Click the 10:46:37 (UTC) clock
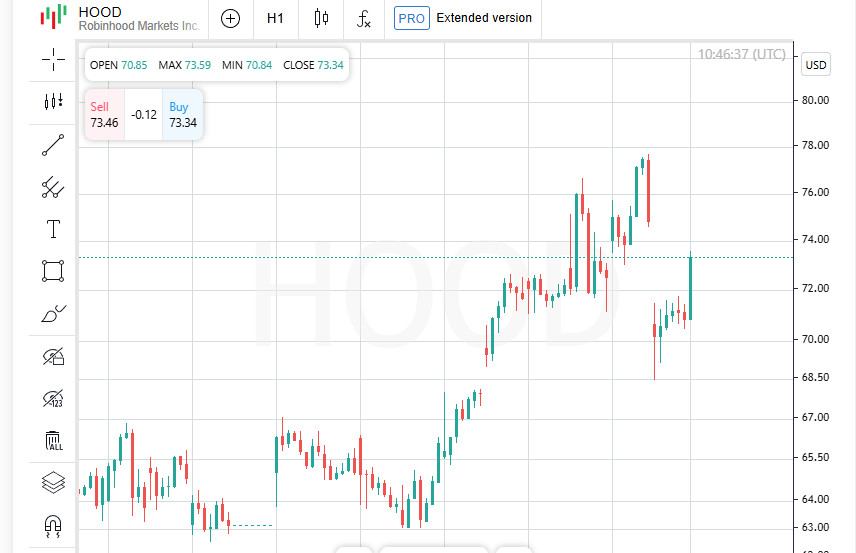 tap(741, 54)
